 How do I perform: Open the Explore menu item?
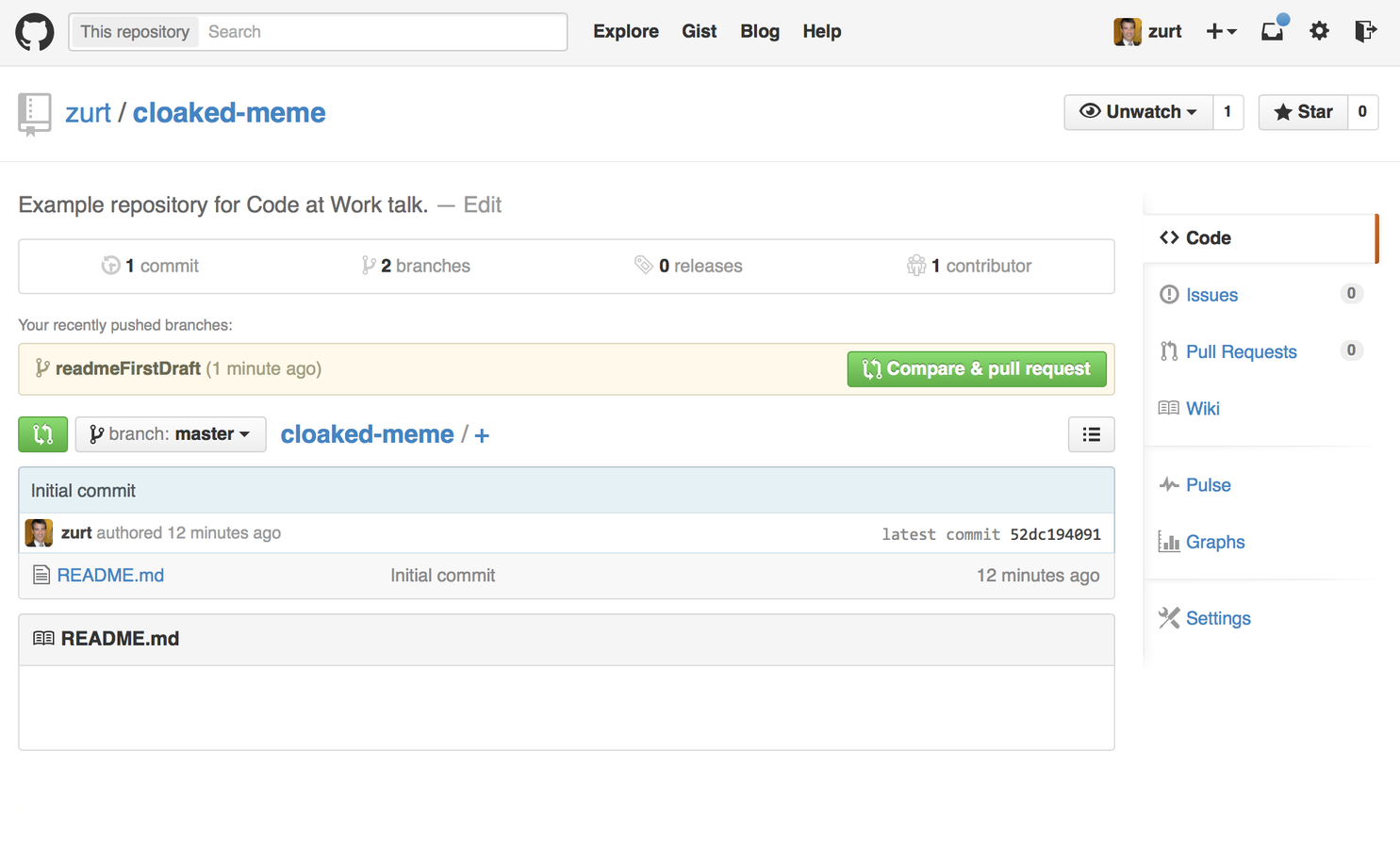[626, 31]
